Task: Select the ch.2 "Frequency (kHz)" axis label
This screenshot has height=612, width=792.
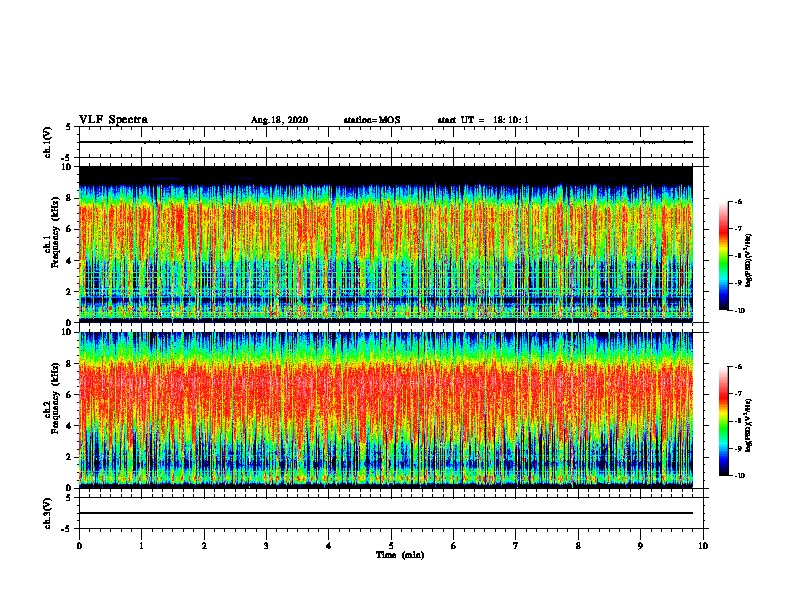Action: (55, 398)
